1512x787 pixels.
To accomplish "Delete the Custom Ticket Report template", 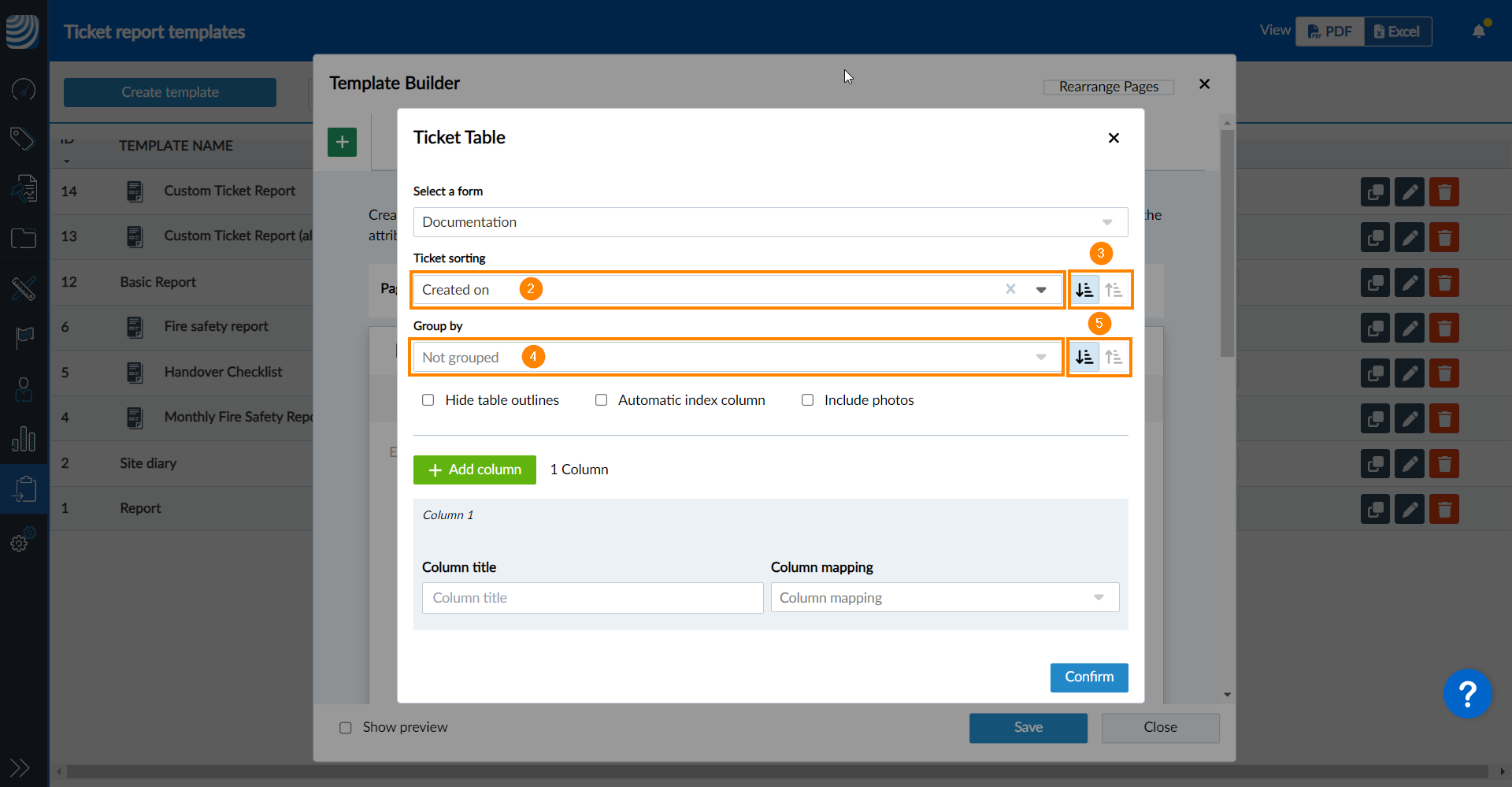I will [x=1444, y=192].
